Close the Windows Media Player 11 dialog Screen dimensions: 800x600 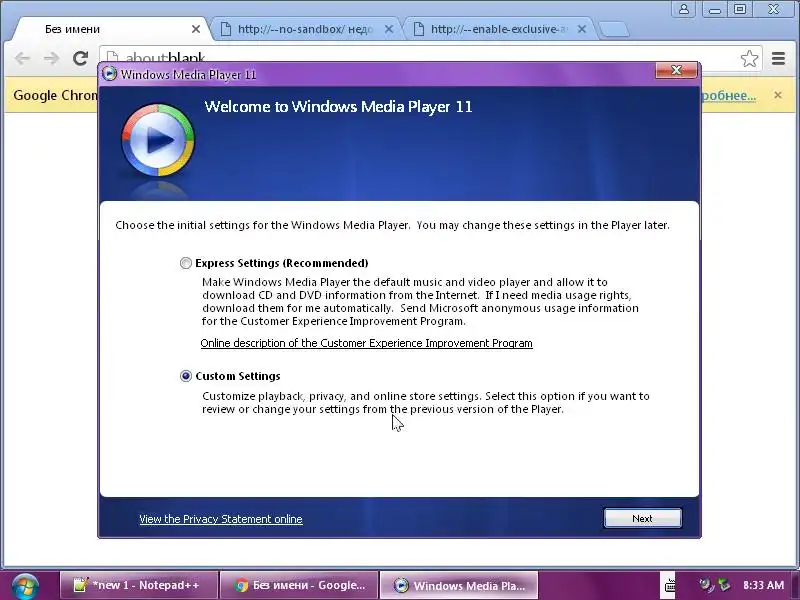click(x=676, y=70)
